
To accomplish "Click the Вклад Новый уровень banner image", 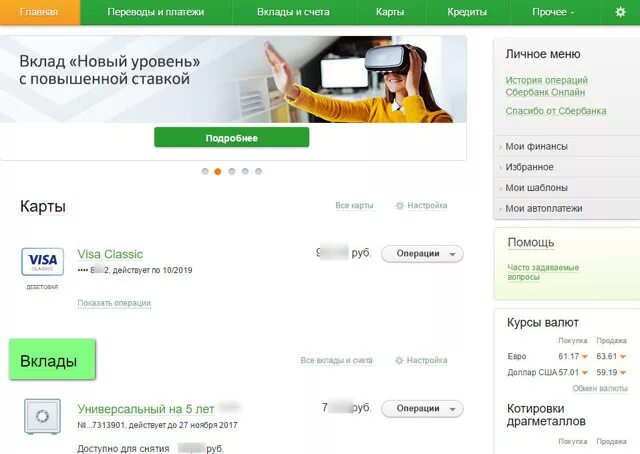I will (x=233, y=79).
